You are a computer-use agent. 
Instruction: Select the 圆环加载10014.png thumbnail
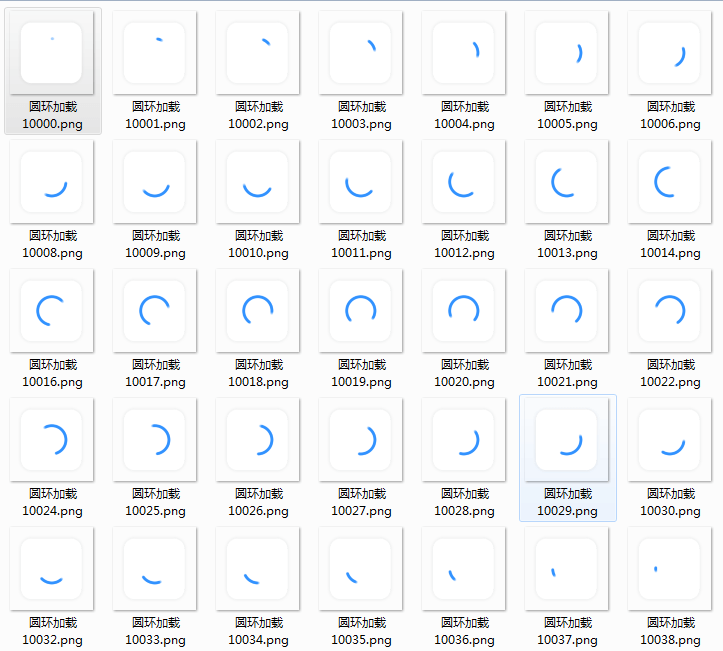[670, 181]
